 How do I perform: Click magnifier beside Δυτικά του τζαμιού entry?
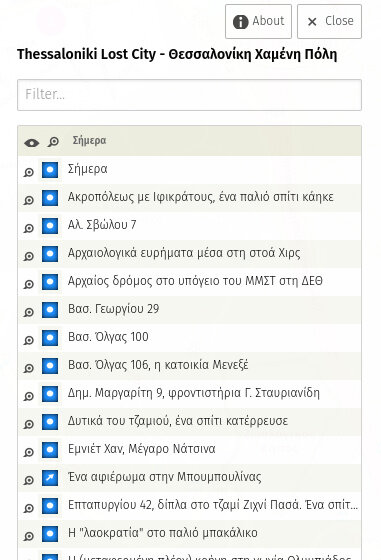pos(29,424)
